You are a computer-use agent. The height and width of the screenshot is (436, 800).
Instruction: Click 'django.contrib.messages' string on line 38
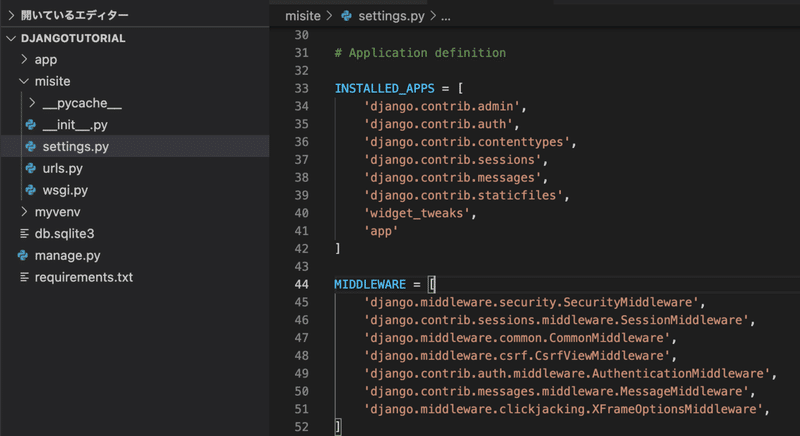pyautogui.click(x=452, y=177)
